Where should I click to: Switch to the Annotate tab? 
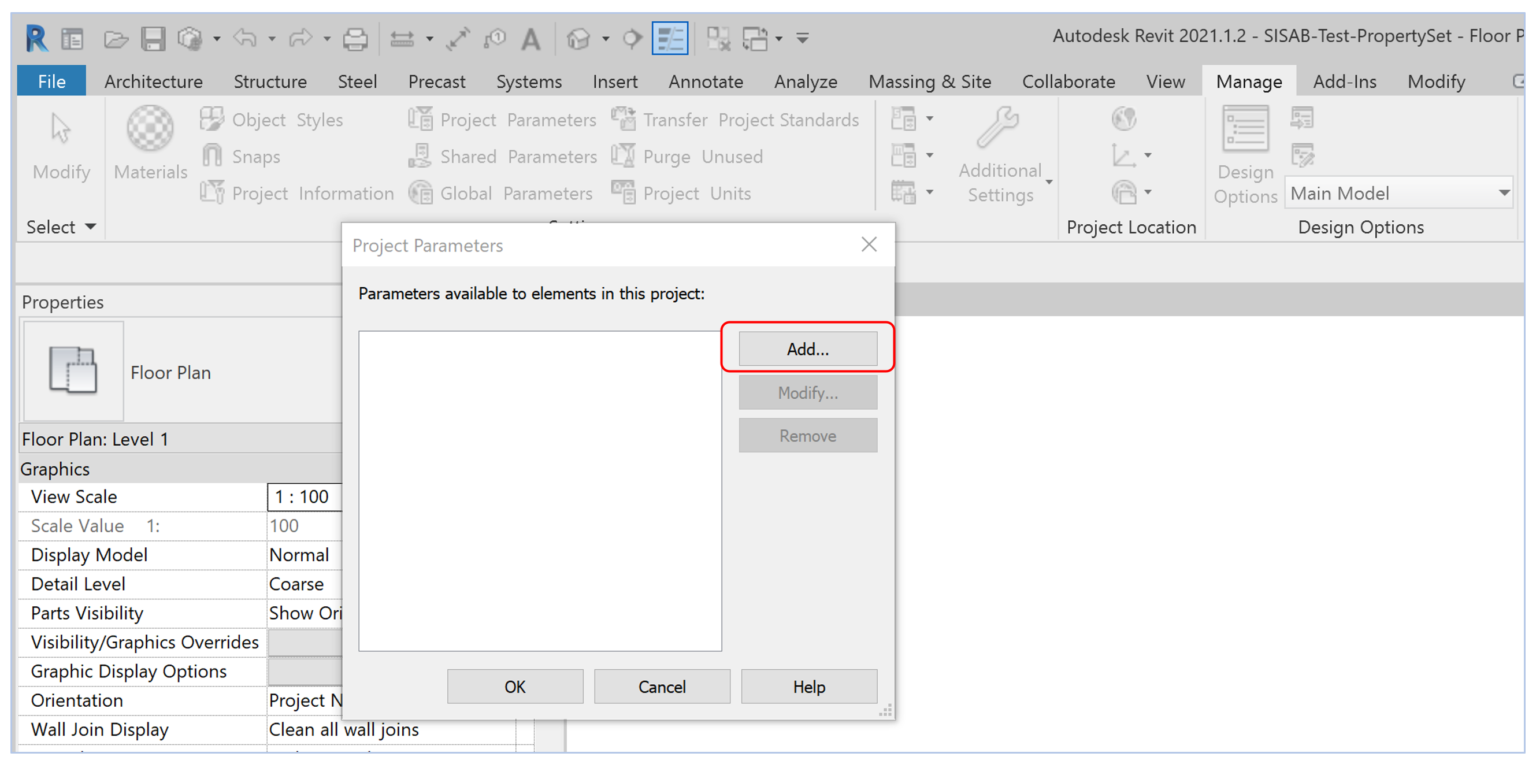tap(706, 81)
